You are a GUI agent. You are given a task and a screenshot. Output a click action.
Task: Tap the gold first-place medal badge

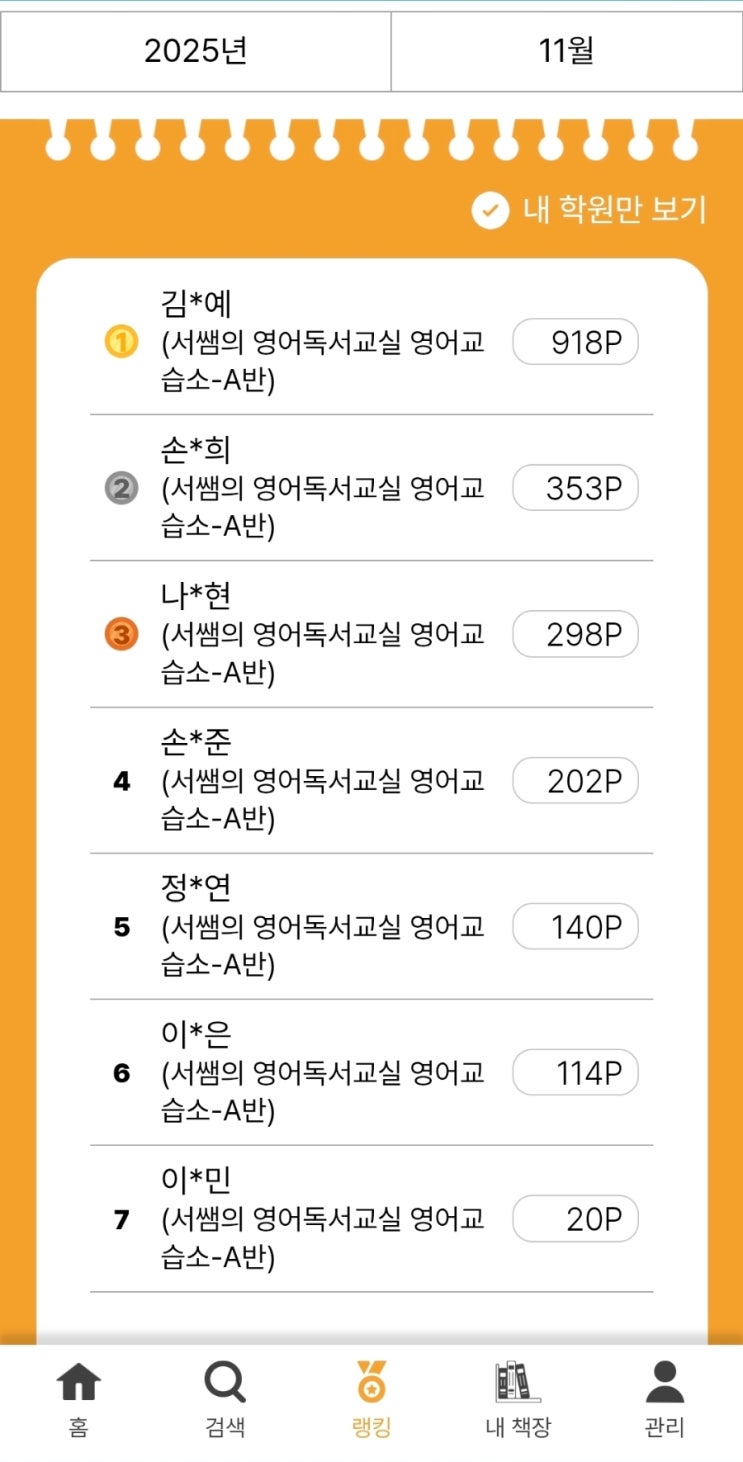(x=121, y=343)
